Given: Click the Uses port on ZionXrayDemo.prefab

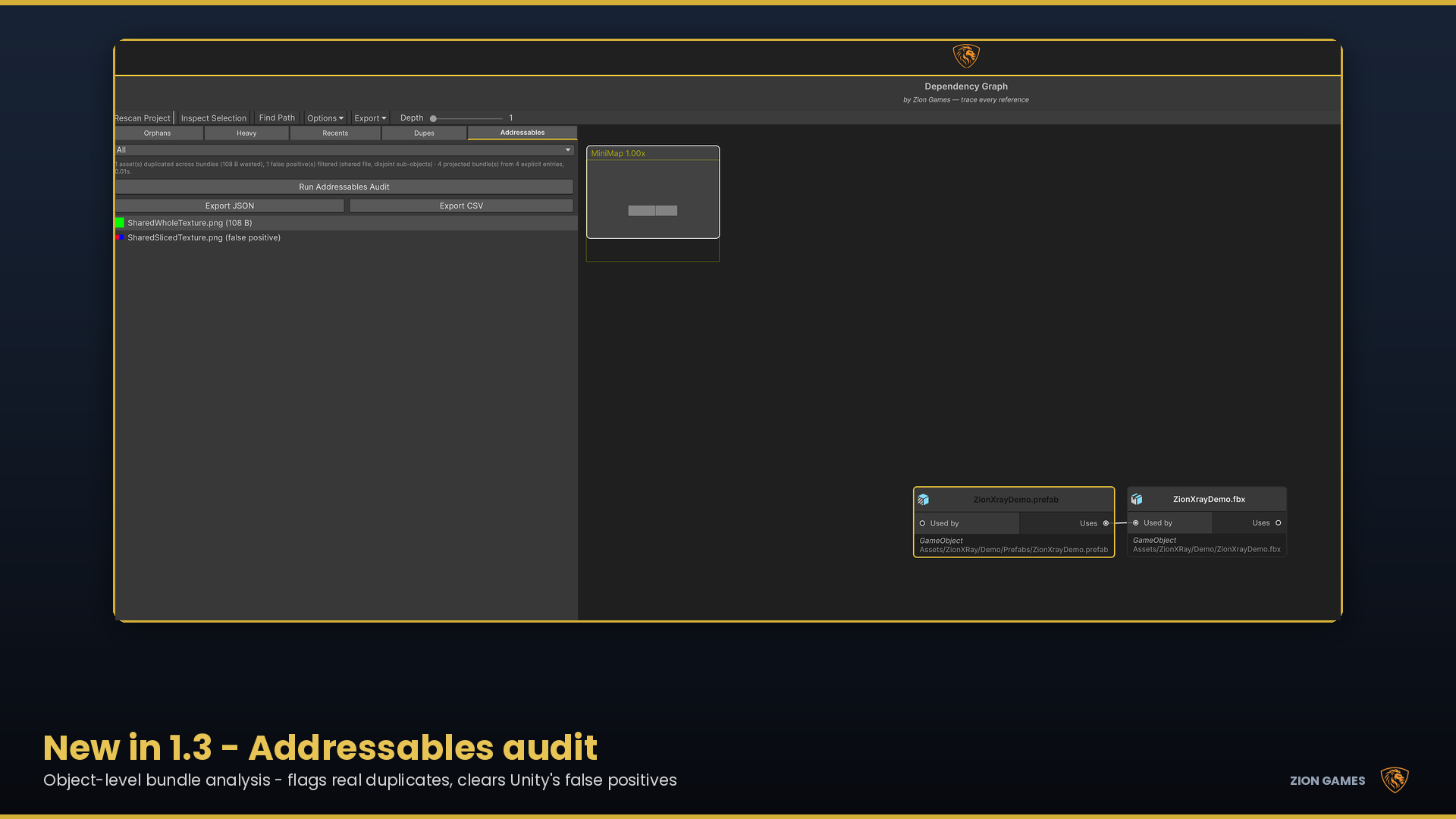Looking at the screenshot, I should [1106, 523].
